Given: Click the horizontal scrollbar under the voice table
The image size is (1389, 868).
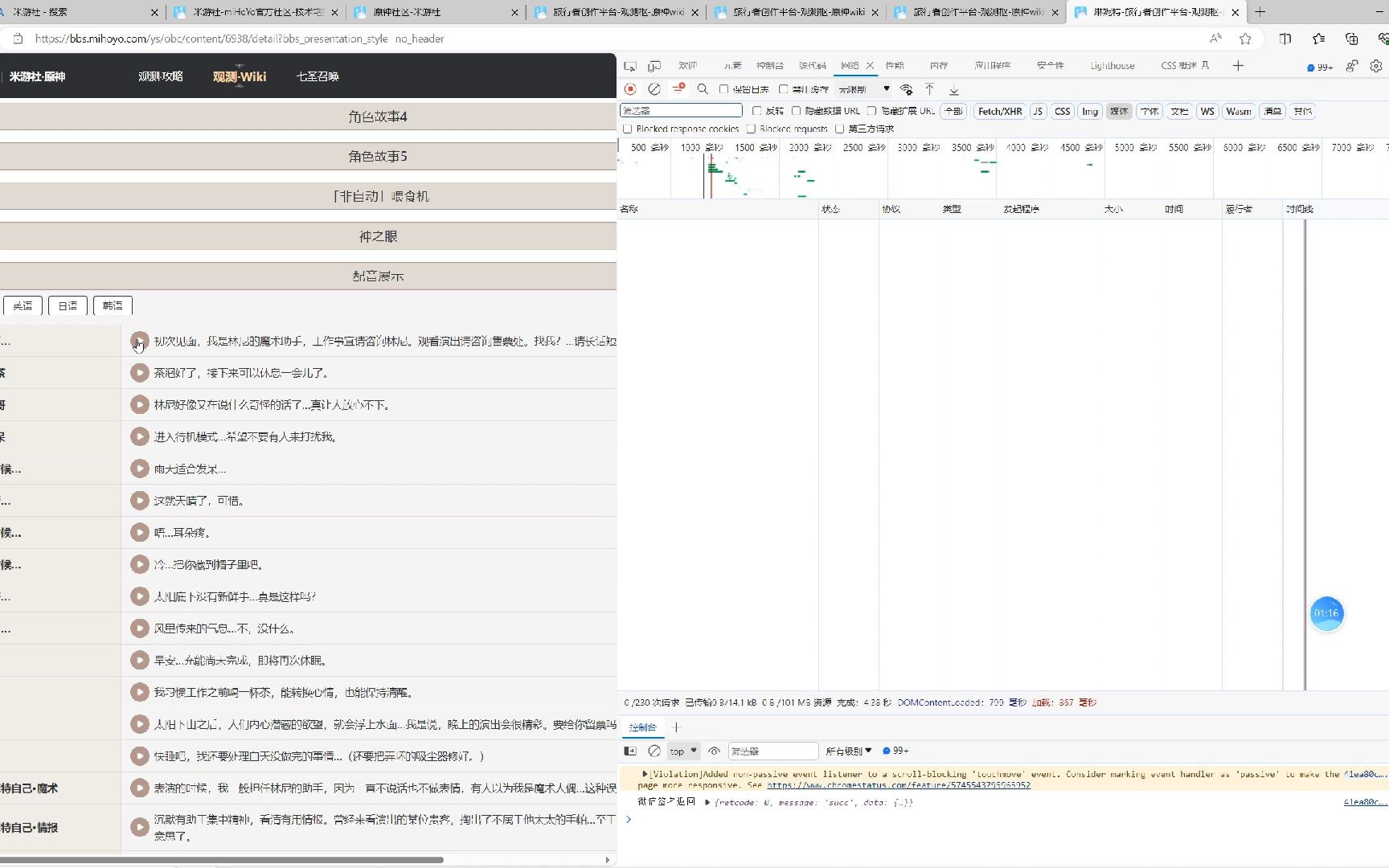Looking at the screenshot, I should pyautogui.click(x=222, y=859).
